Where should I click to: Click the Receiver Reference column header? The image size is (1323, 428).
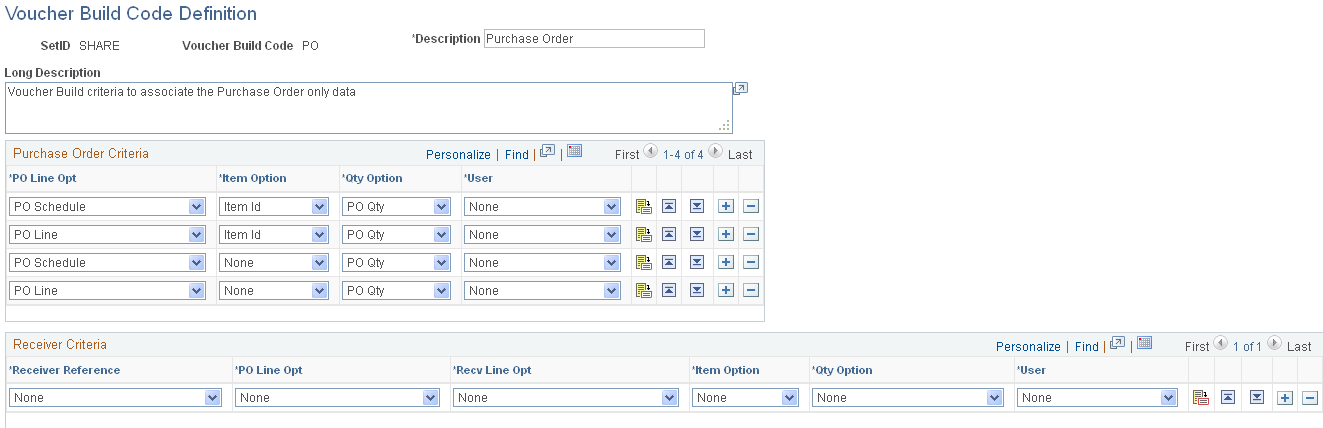click(x=64, y=370)
